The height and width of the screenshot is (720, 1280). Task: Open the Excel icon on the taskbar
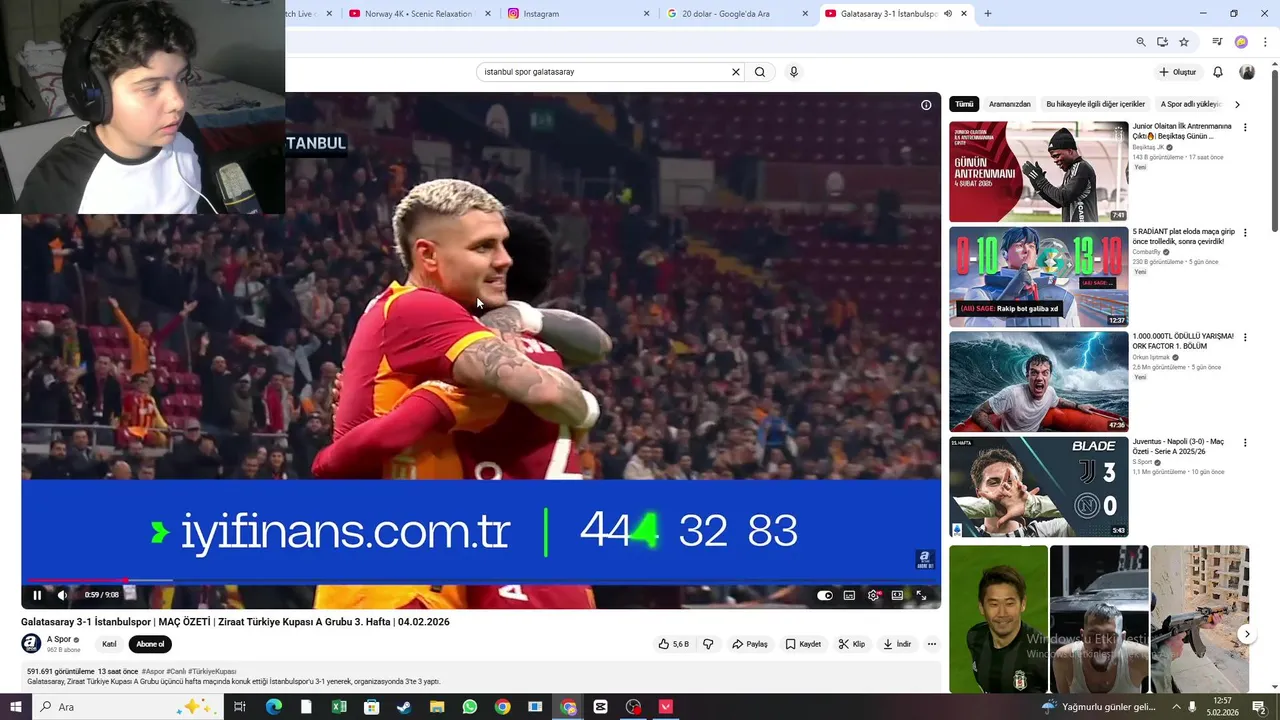coord(339,707)
